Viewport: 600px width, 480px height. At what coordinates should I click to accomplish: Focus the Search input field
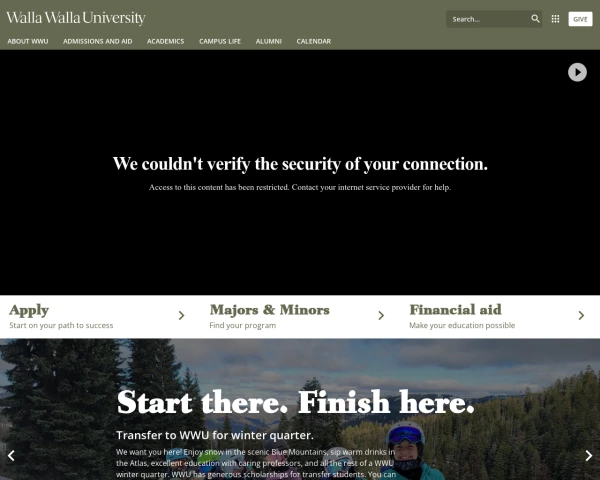488,19
